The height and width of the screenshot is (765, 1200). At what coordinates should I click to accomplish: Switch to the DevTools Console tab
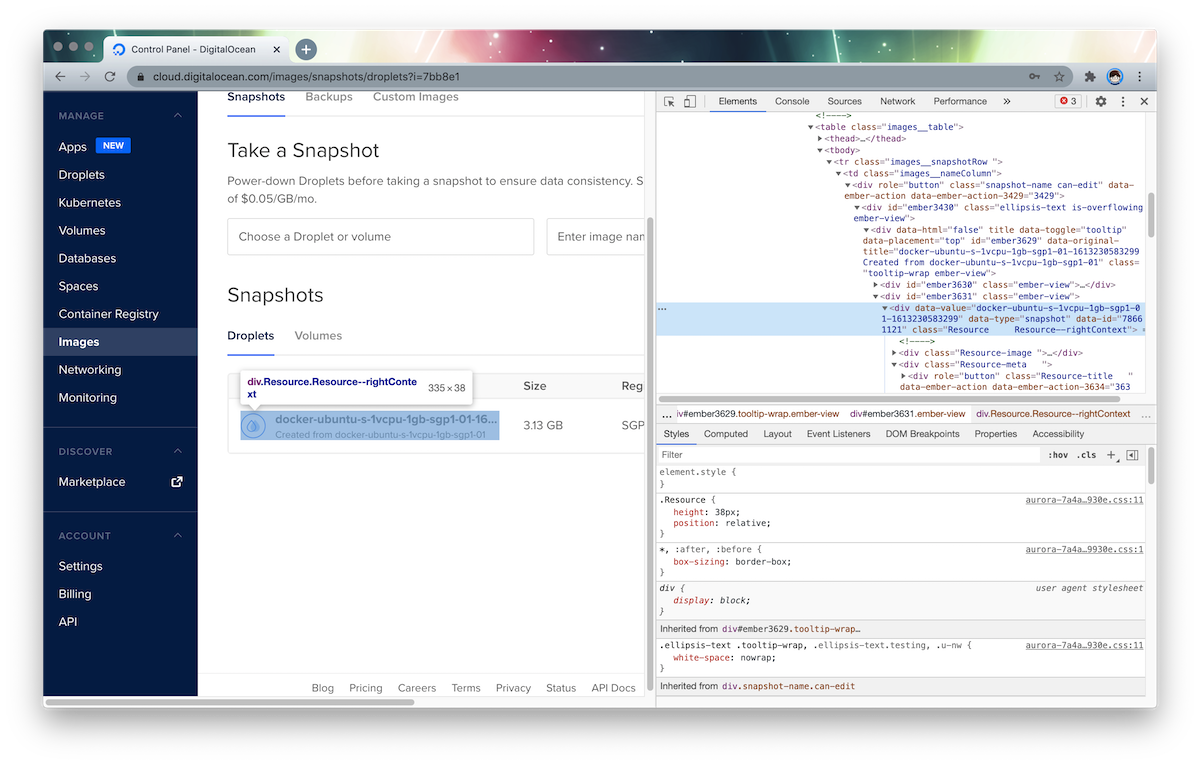[x=792, y=101]
